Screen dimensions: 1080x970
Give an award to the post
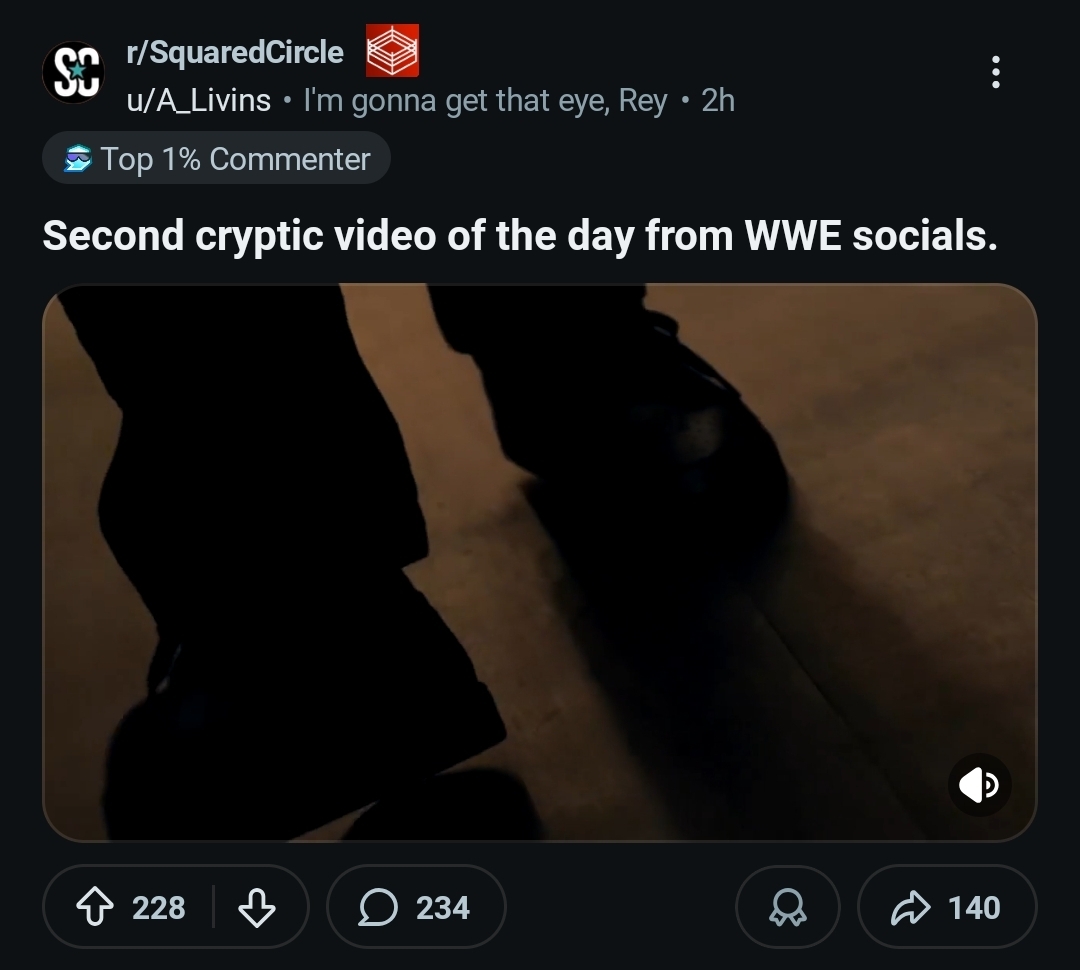click(x=787, y=908)
